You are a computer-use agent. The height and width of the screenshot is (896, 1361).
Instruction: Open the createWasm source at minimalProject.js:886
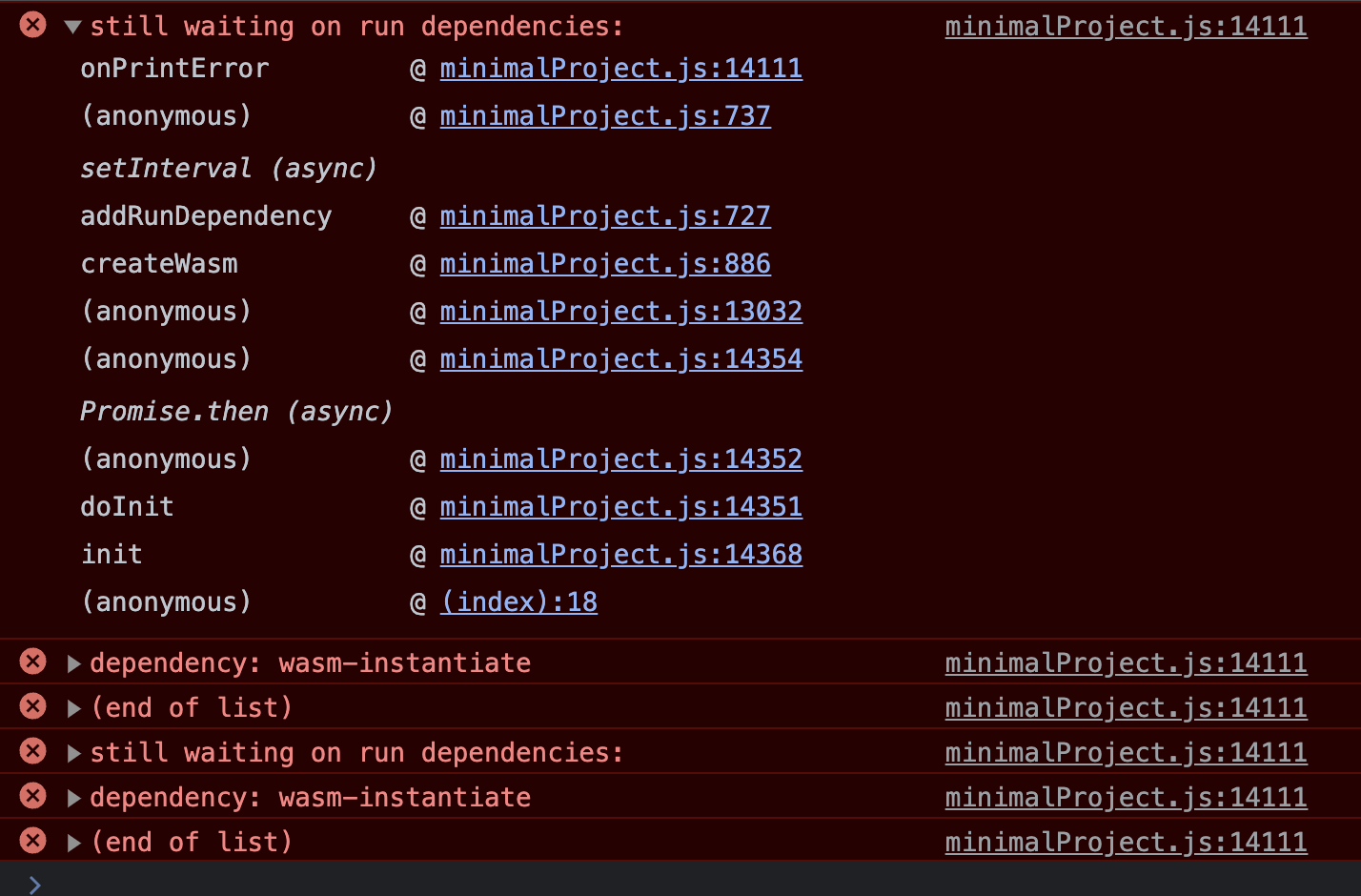tap(604, 263)
